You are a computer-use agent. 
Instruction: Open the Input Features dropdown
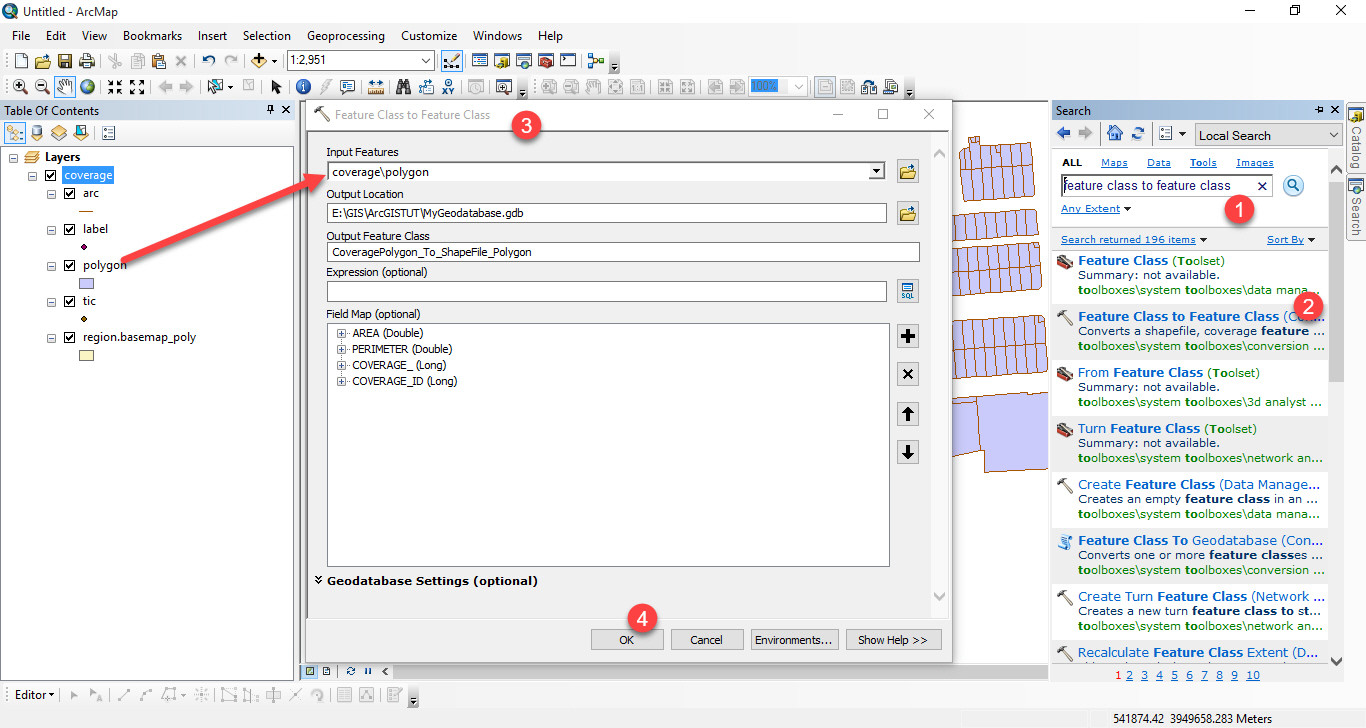click(x=876, y=172)
